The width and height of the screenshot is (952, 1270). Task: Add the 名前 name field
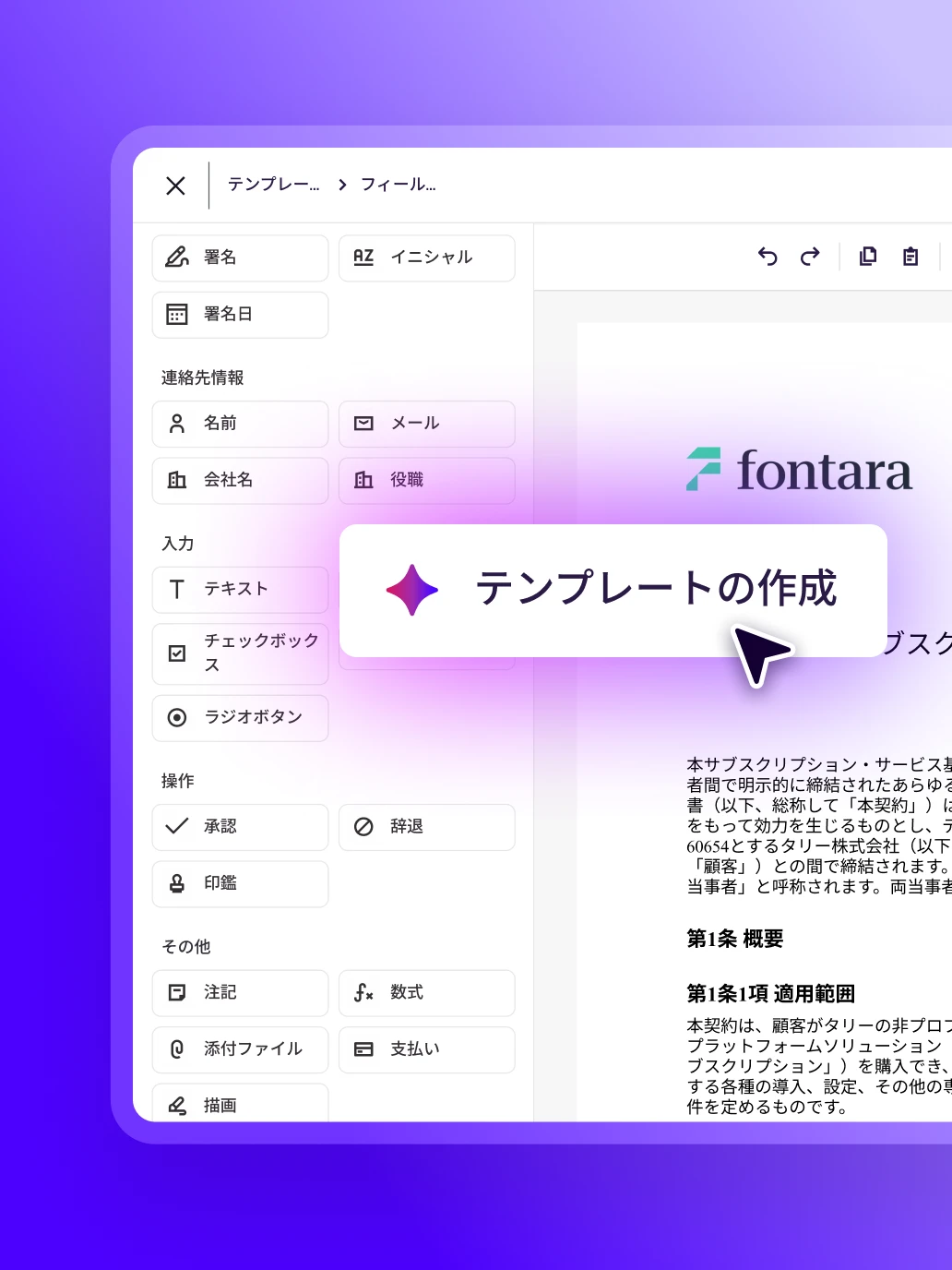[240, 424]
